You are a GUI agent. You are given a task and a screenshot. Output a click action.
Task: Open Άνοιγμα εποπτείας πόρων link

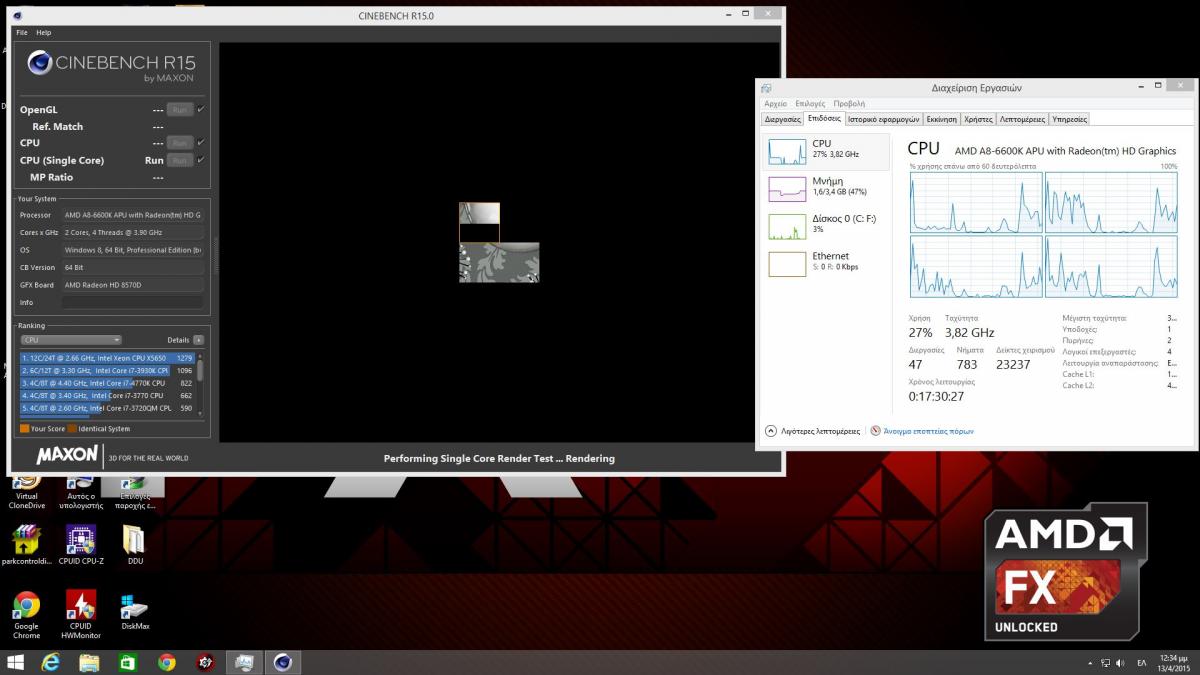pos(928,431)
